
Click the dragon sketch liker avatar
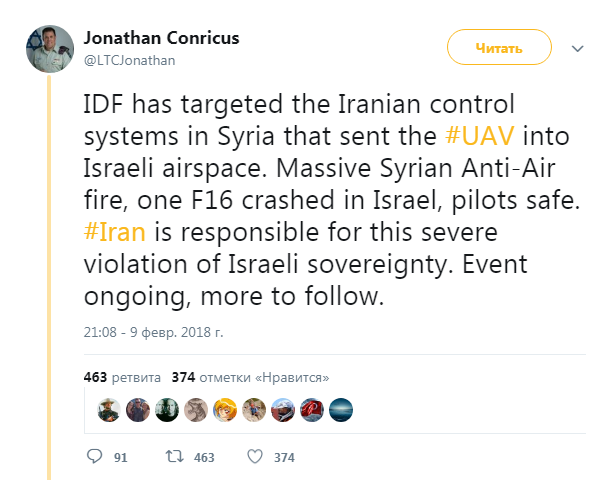coord(194,409)
